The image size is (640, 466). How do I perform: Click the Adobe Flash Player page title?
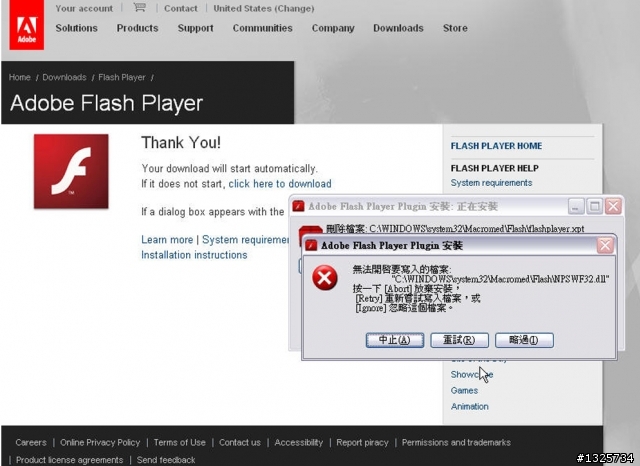coord(107,103)
